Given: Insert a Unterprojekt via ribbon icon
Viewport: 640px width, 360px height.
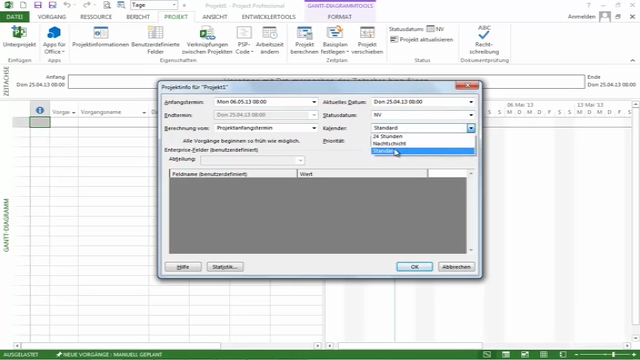Looking at the screenshot, I should pyautogui.click(x=19, y=37).
